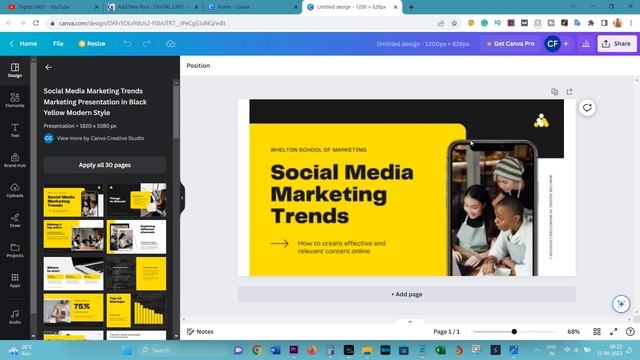This screenshot has width=640, height=360.
Task: Add collaborator with the plus icon
Action: pyautogui.click(x=566, y=44)
